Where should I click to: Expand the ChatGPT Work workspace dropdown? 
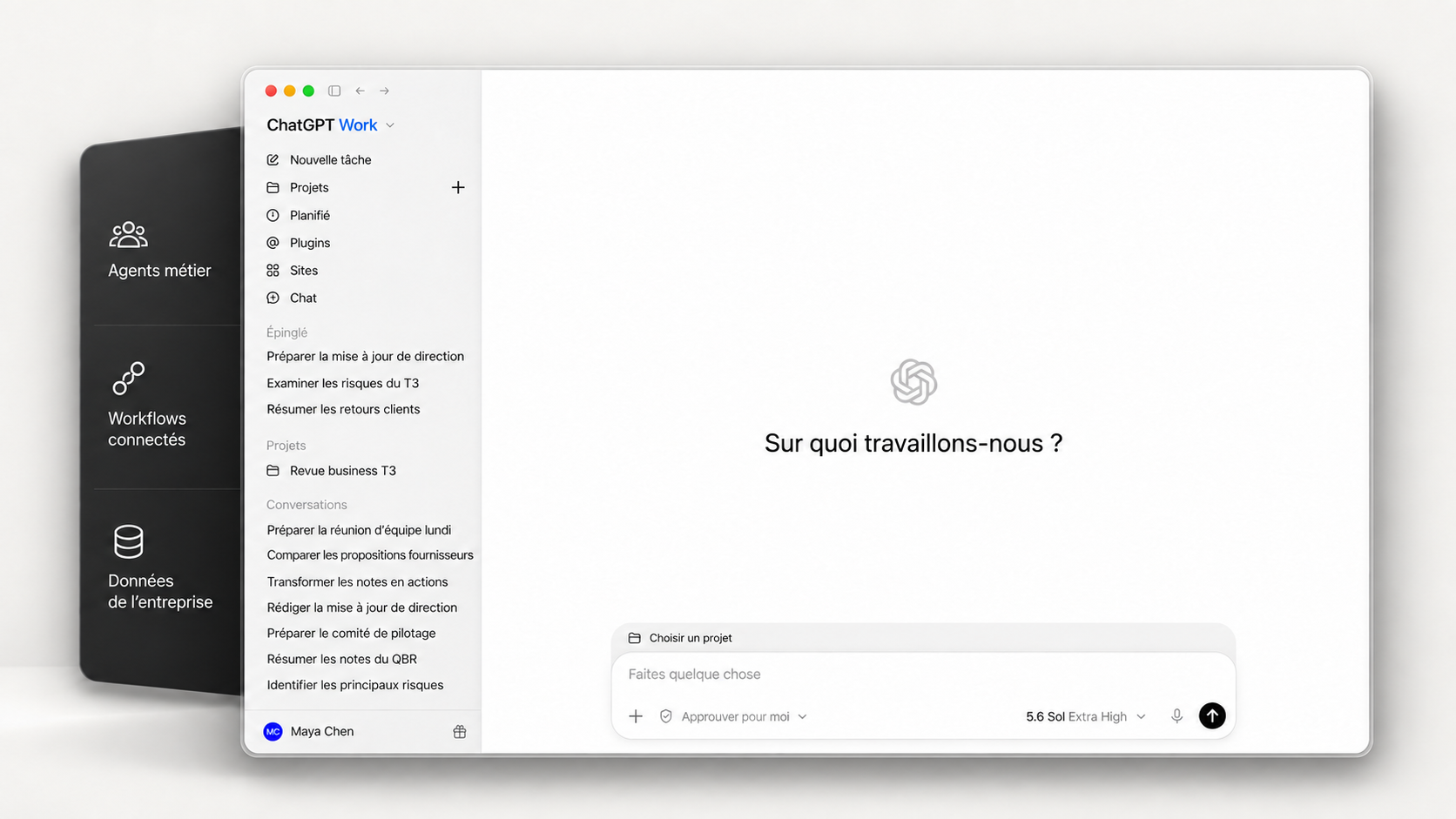click(x=331, y=125)
